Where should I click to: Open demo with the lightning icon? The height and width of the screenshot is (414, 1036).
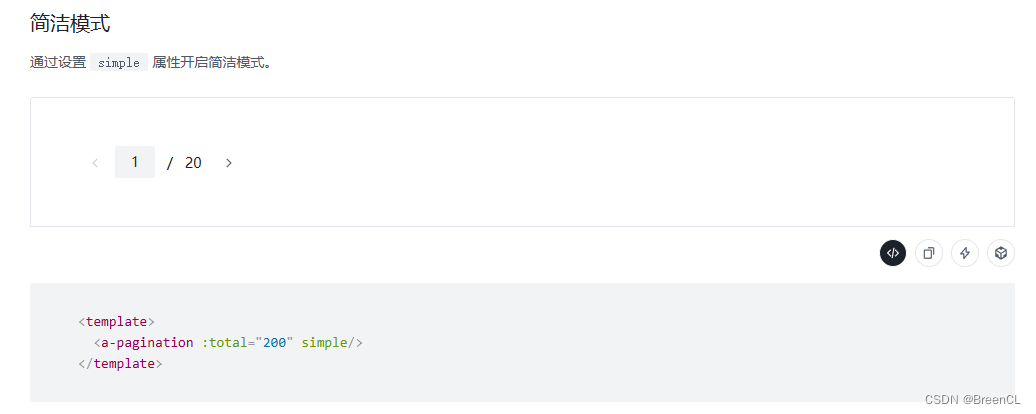(965, 254)
